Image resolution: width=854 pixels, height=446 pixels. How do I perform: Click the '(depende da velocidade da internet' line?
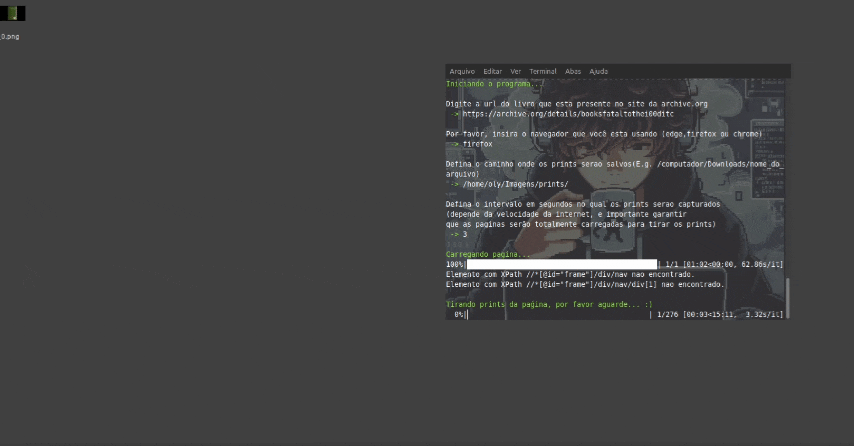point(566,215)
